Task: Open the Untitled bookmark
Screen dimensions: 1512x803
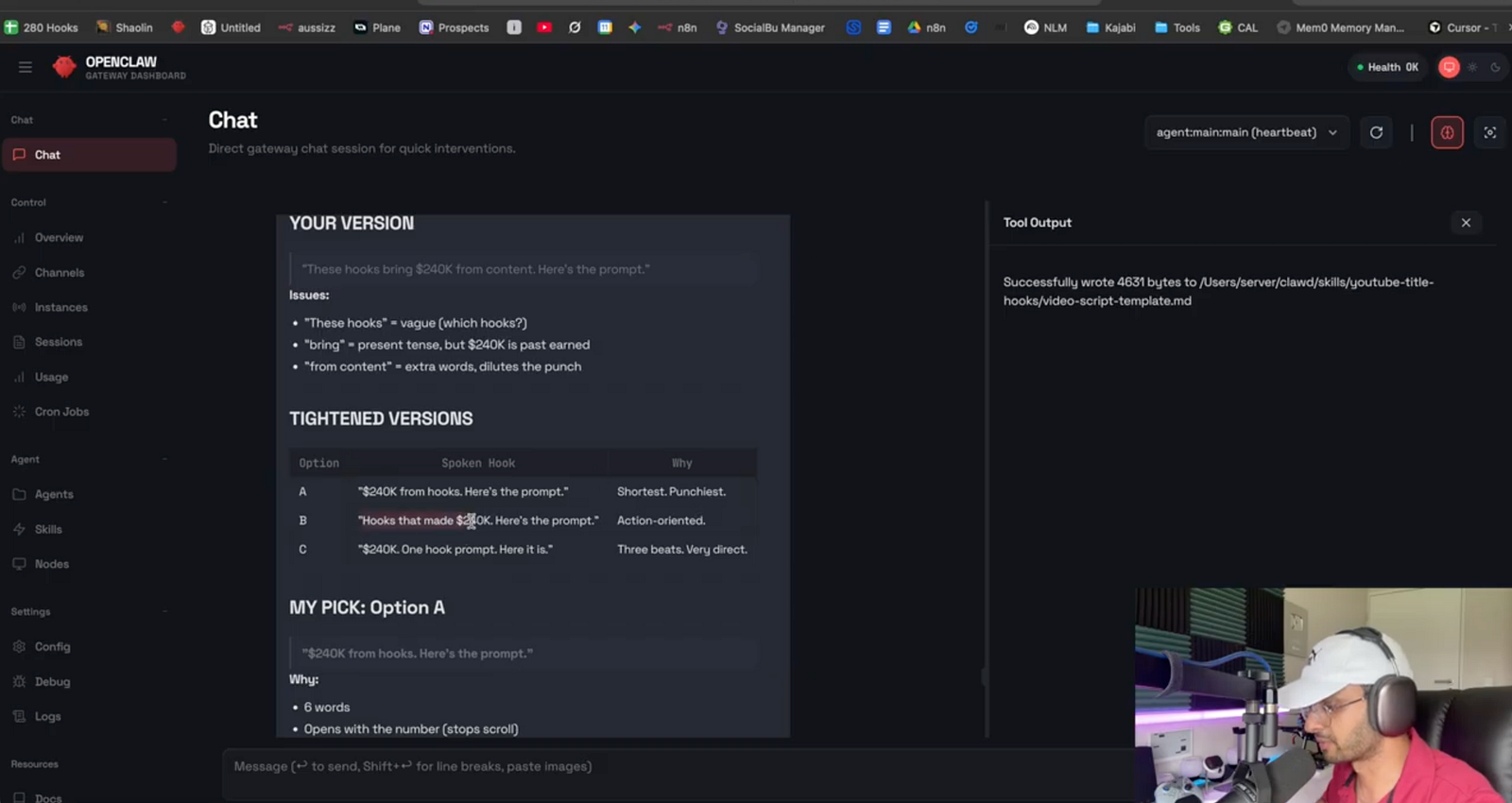Action: (x=231, y=27)
